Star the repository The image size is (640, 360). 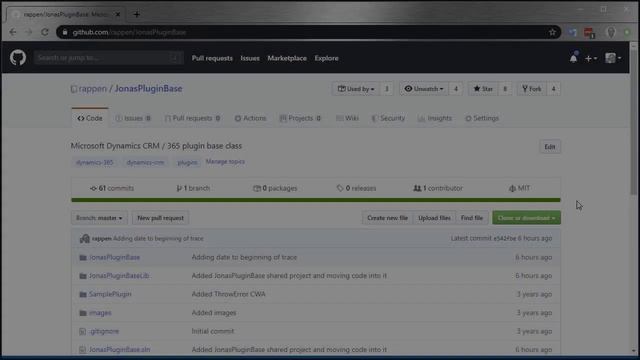(483, 89)
